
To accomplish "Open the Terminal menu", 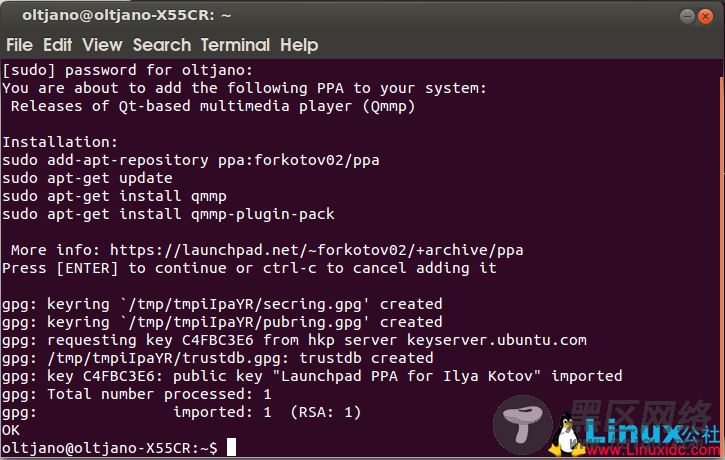I will click(235, 45).
